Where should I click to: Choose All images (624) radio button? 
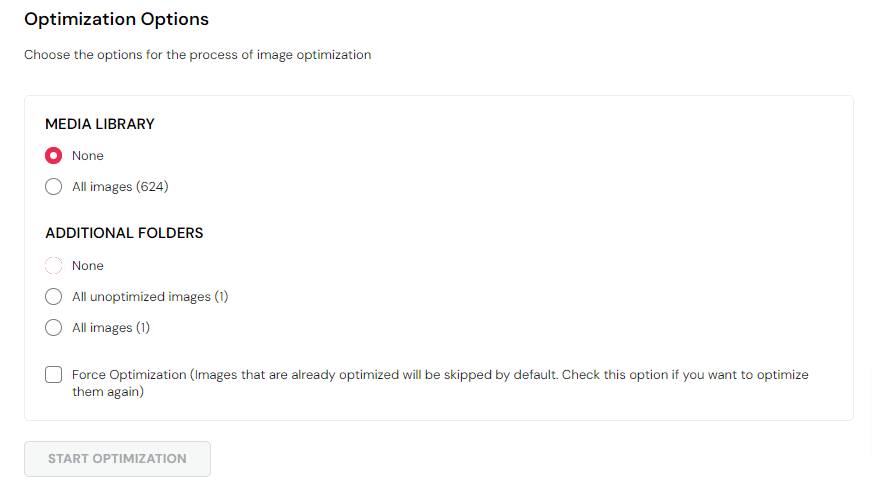pyautogui.click(x=54, y=187)
